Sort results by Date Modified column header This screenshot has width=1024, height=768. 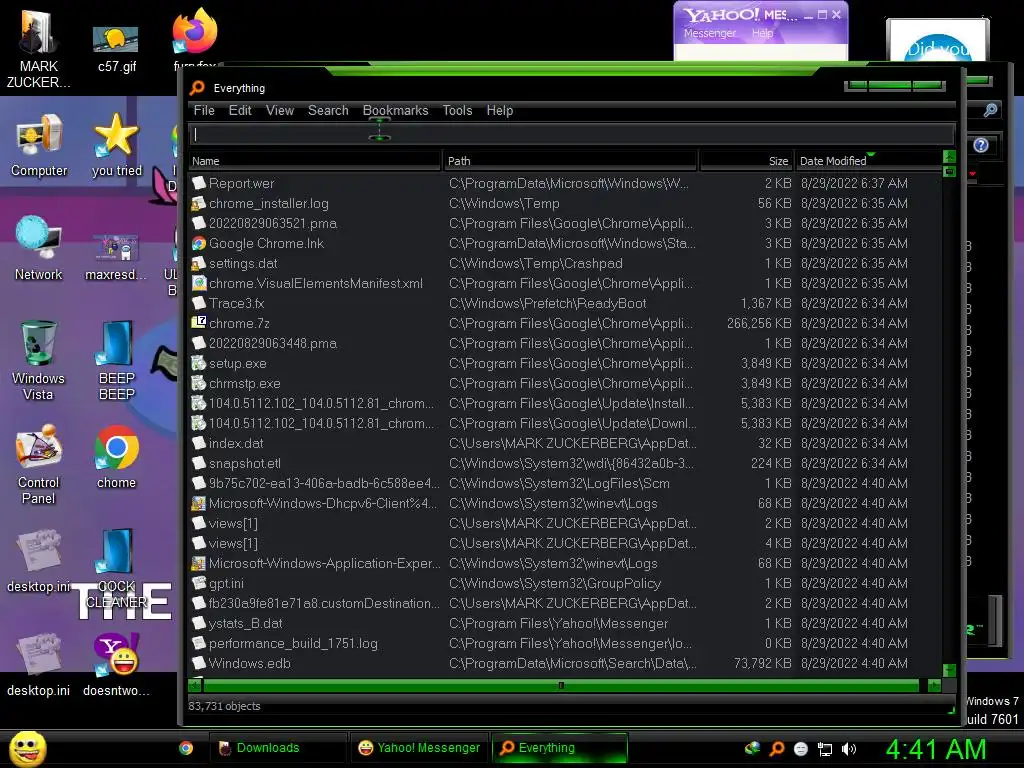869,161
